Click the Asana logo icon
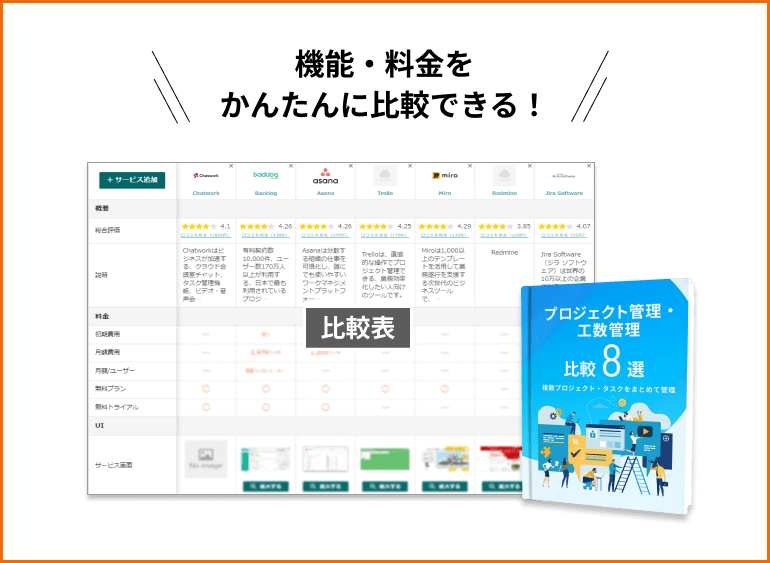The height and width of the screenshot is (563, 770). tap(325, 176)
